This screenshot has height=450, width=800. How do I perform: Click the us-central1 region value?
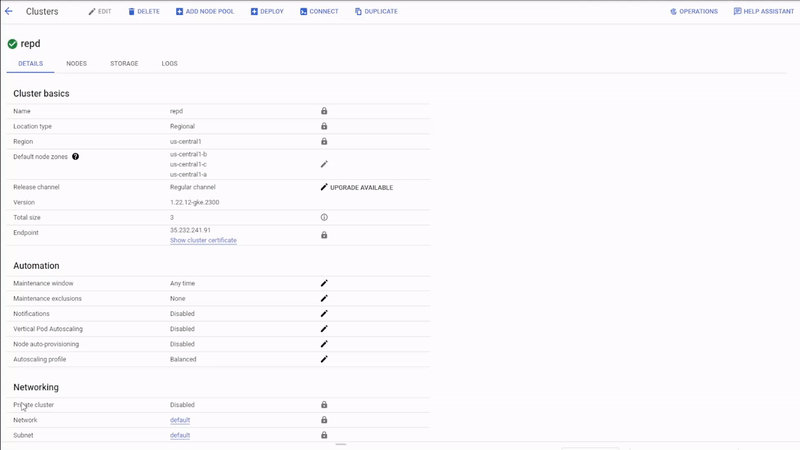click(186, 141)
